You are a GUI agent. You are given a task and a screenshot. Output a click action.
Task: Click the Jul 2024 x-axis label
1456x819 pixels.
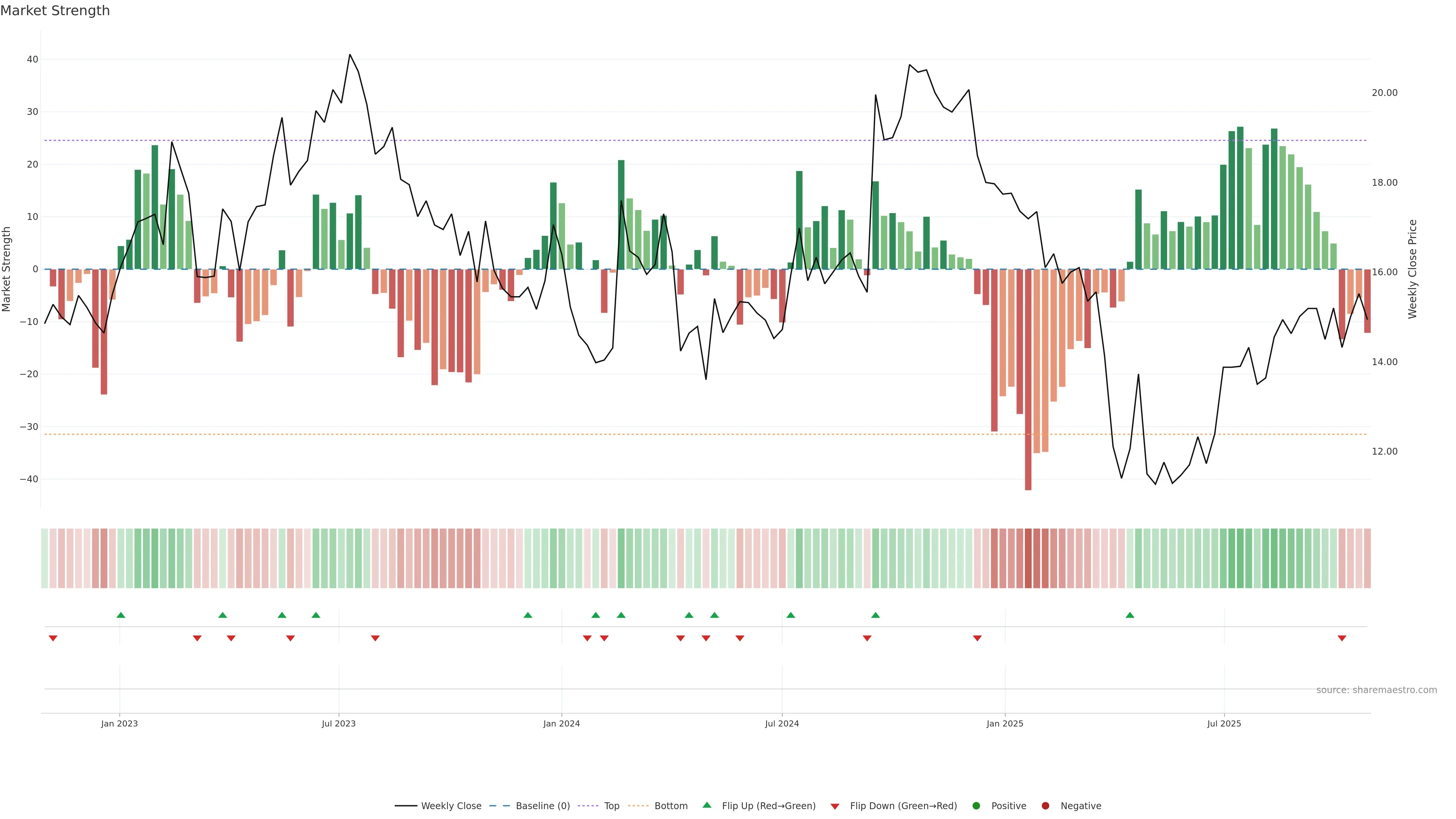coord(782,723)
